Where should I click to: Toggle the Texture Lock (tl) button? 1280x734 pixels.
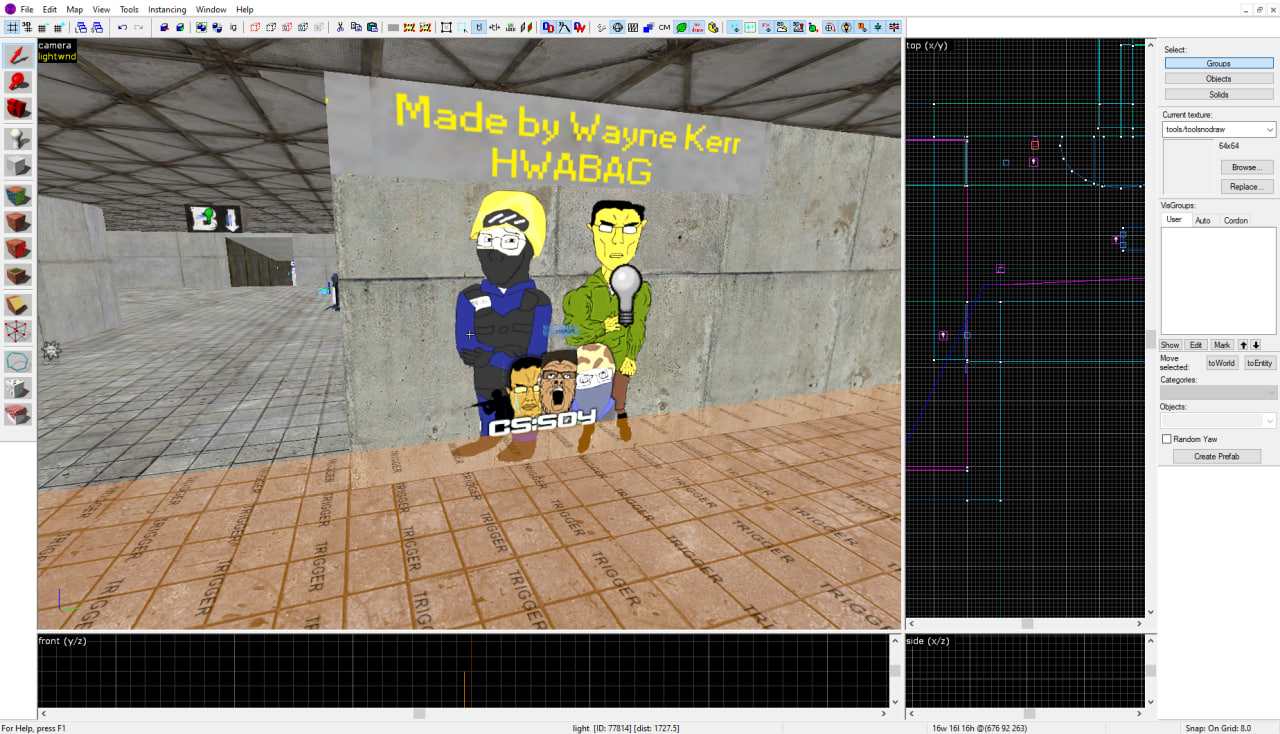coord(479,27)
